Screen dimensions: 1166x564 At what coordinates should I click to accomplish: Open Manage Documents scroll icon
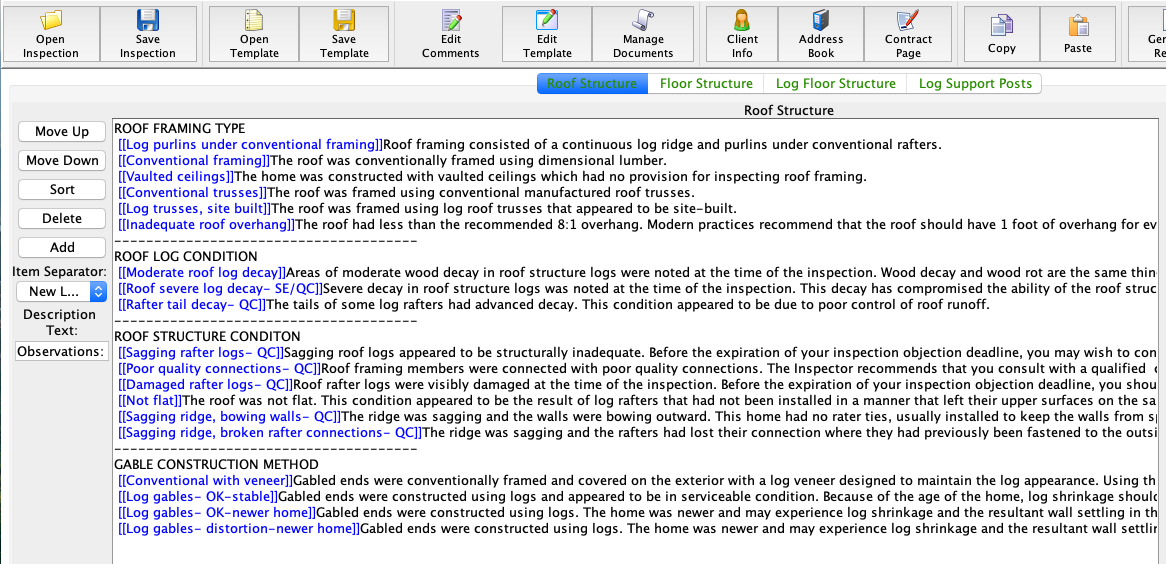(643, 34)
